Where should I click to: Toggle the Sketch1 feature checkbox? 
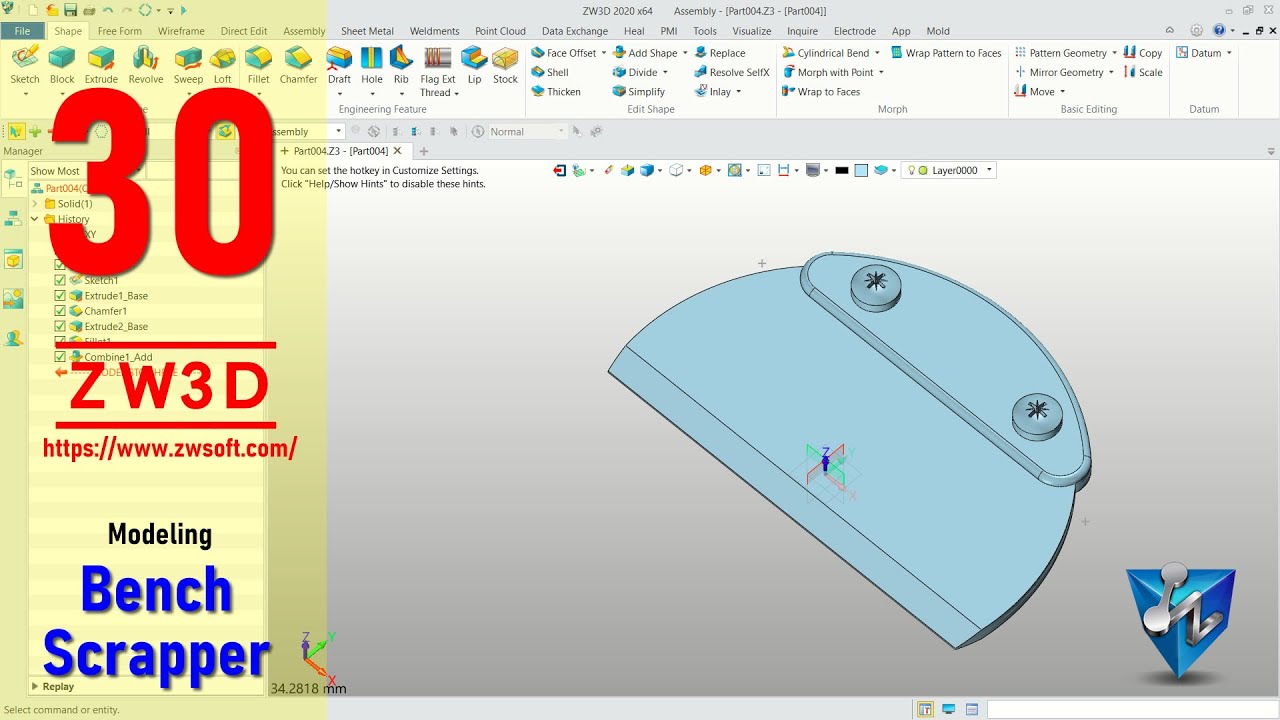(x=60, y=280)
